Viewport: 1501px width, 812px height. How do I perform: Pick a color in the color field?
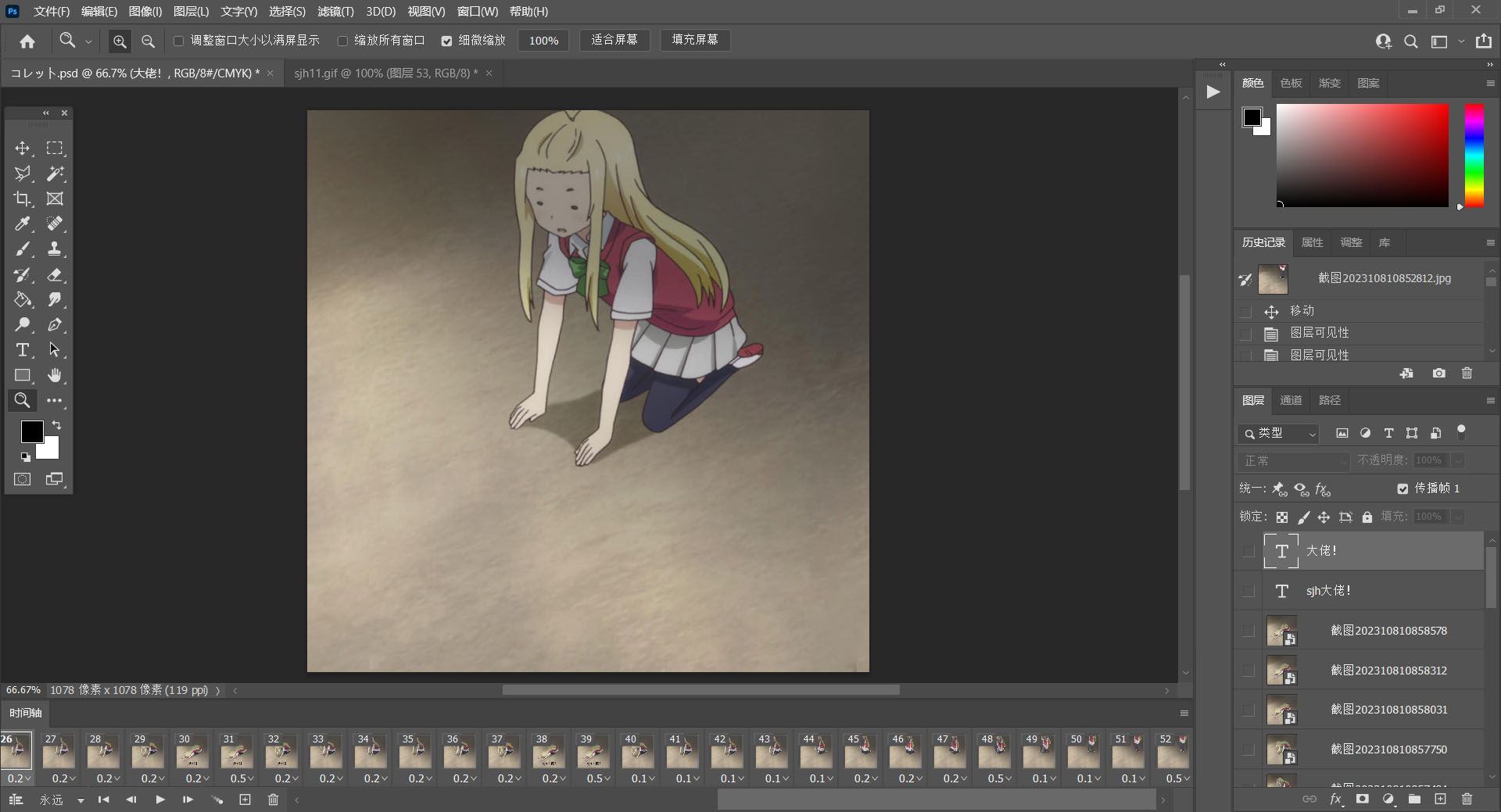pos(1363,156)
